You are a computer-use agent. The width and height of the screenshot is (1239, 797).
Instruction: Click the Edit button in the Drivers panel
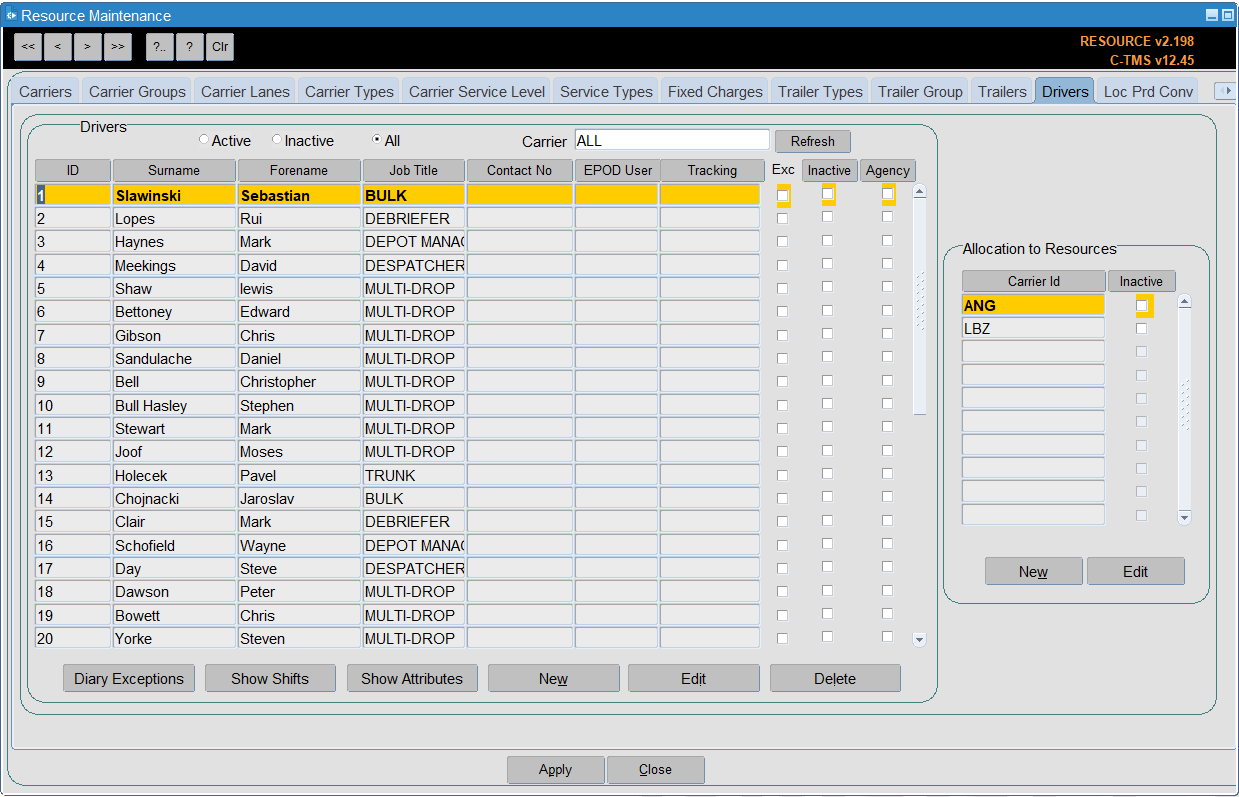[x=694, y=678]
